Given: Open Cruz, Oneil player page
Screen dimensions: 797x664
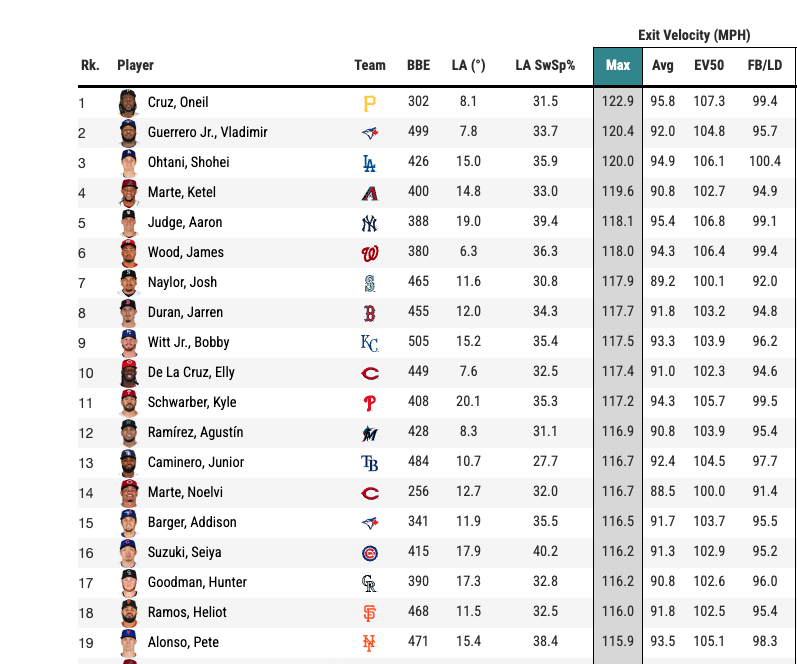Looking at the screenshot, I should coord(178,102).
